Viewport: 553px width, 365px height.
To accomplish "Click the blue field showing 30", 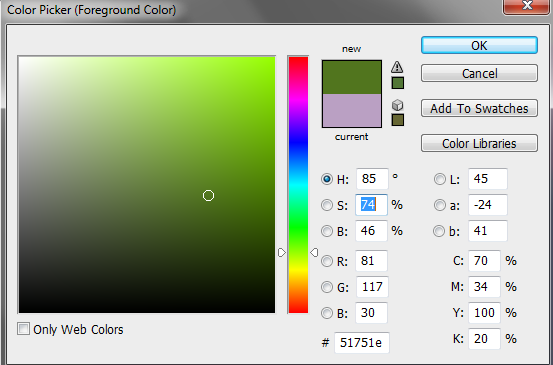I will click(371, 313).
